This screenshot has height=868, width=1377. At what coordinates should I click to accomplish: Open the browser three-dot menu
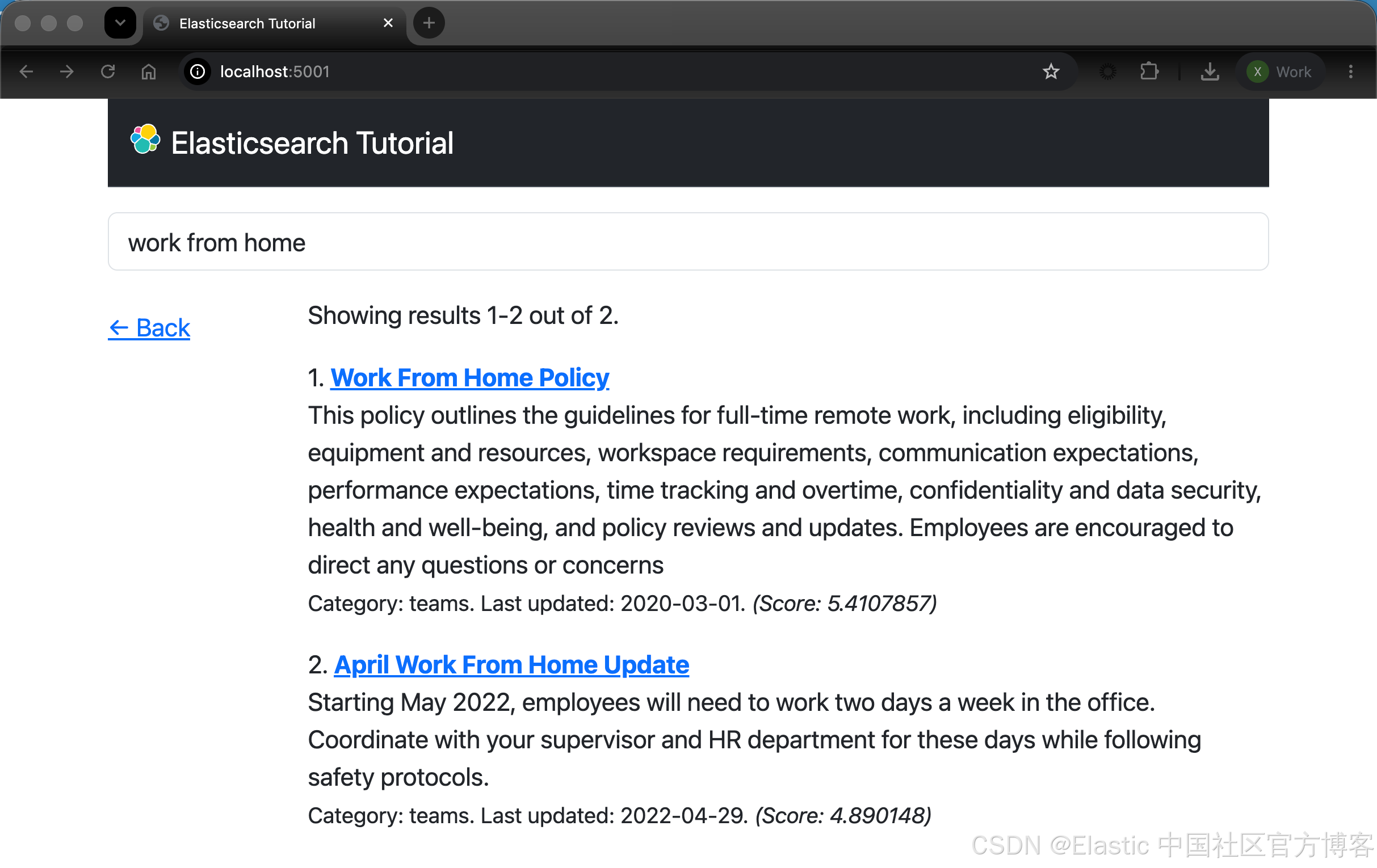[x=1351, y=71]
